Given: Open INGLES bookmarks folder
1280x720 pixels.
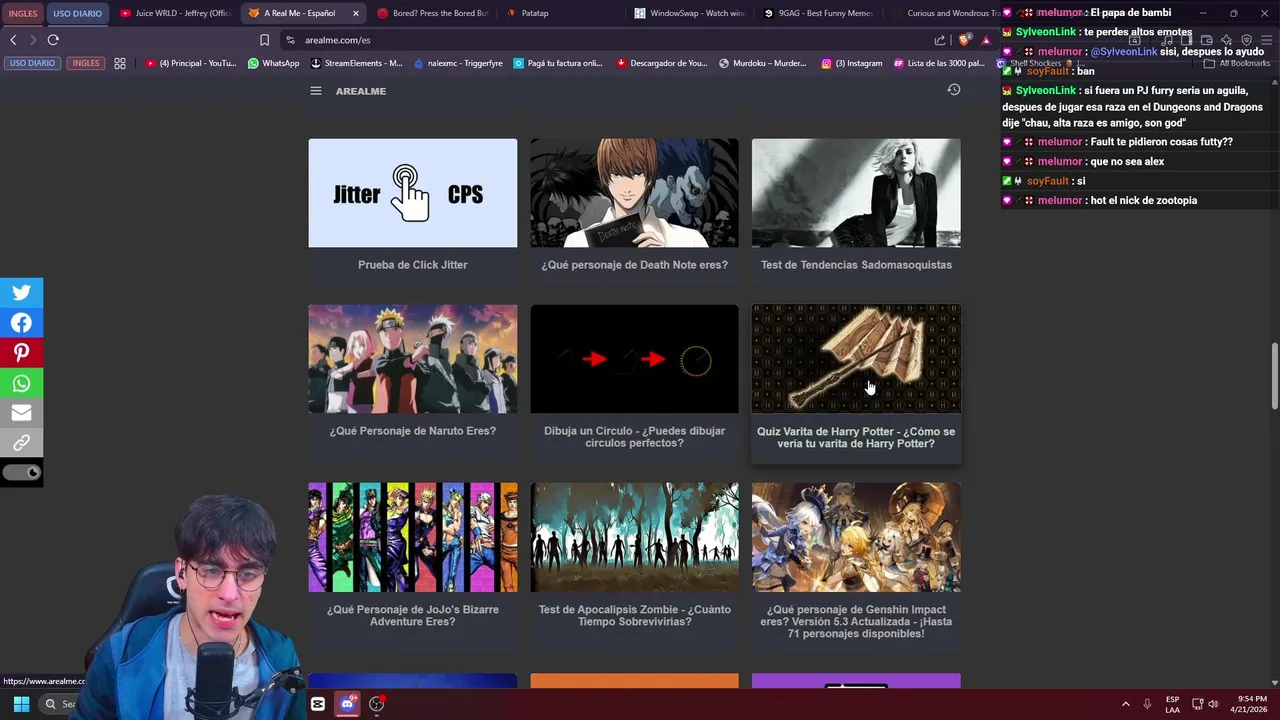Looking at the screenshot, I should (86, 63).
